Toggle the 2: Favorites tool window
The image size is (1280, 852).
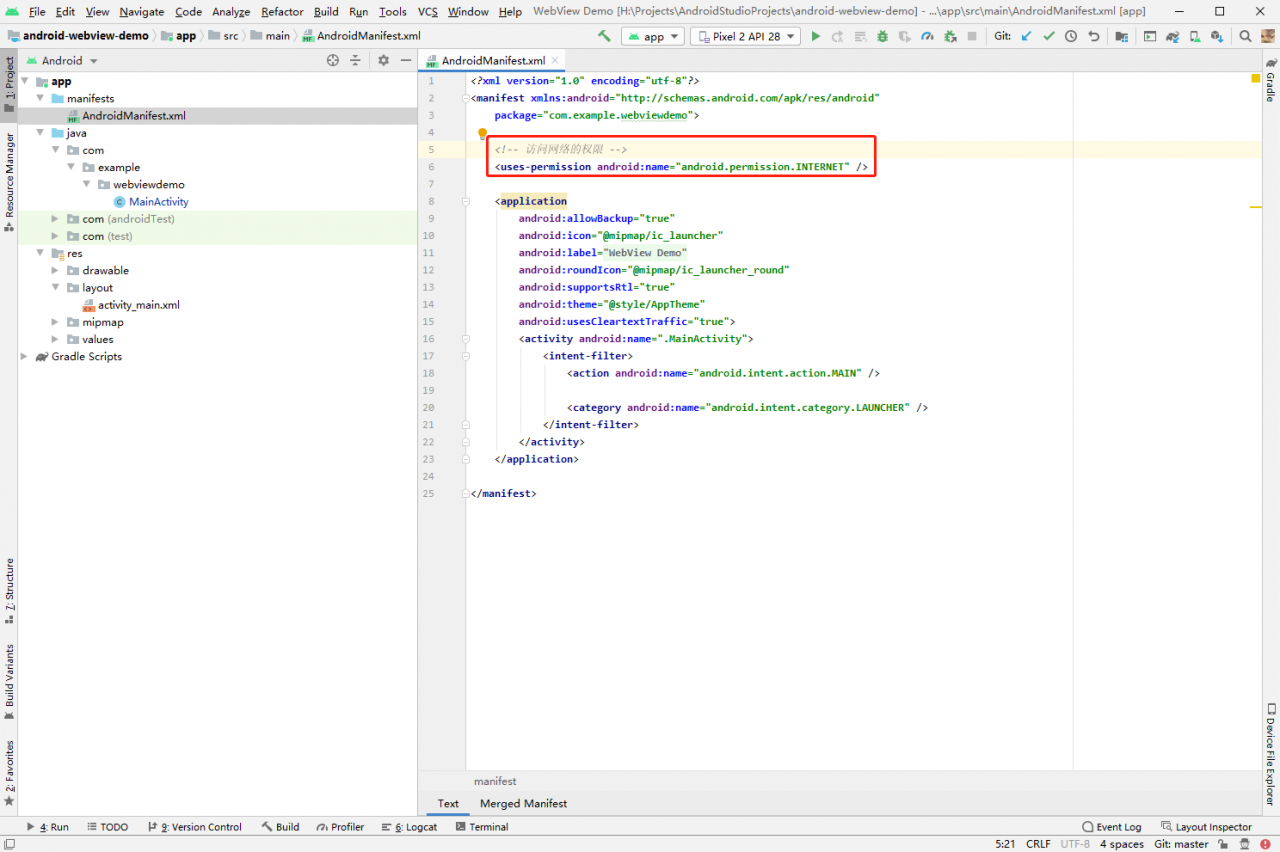coord(8,772)
